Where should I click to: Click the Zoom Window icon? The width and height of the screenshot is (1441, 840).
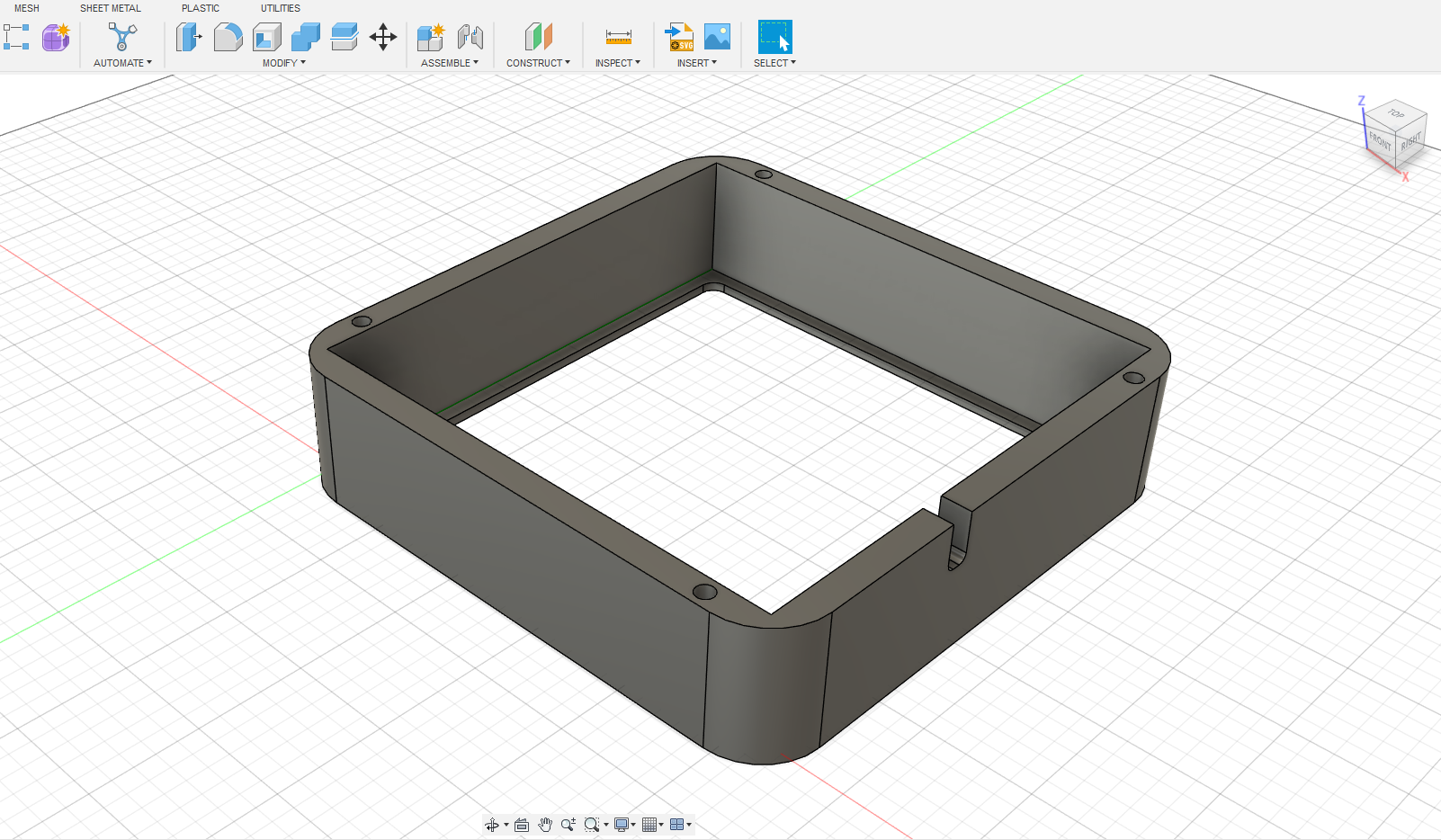tap(591, 825)
